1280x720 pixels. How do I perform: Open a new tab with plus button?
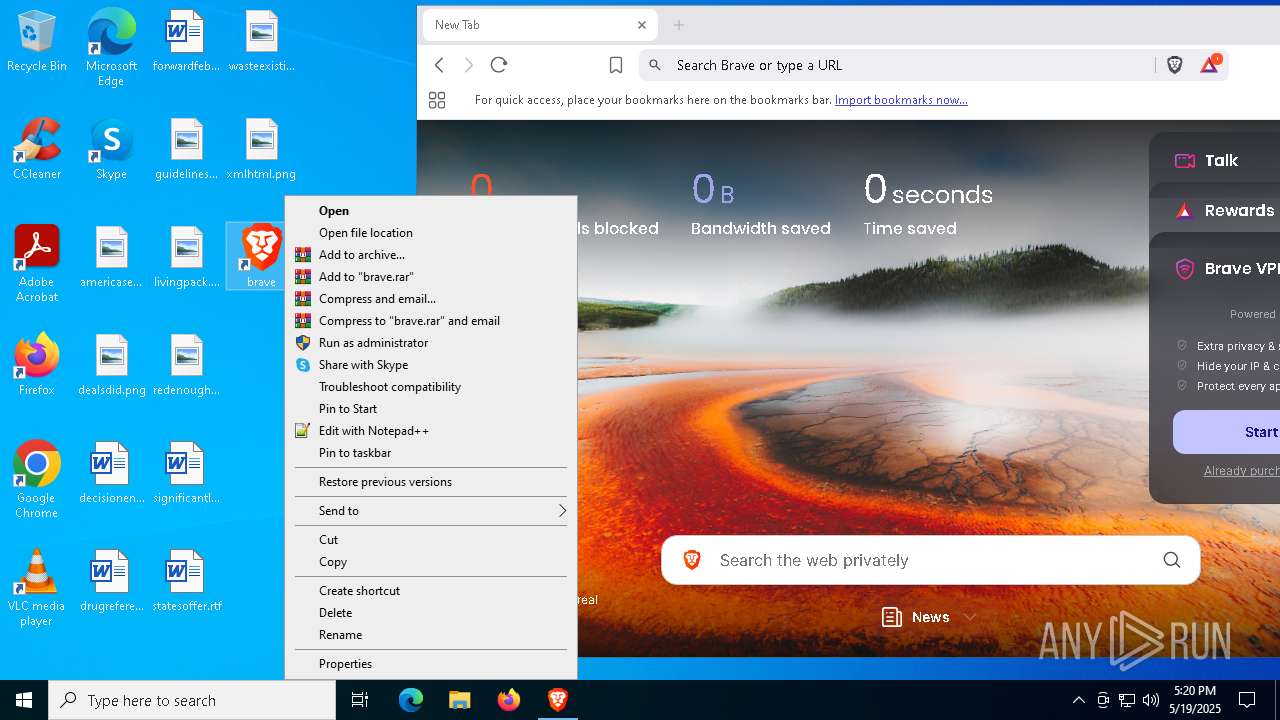point(679,25)
